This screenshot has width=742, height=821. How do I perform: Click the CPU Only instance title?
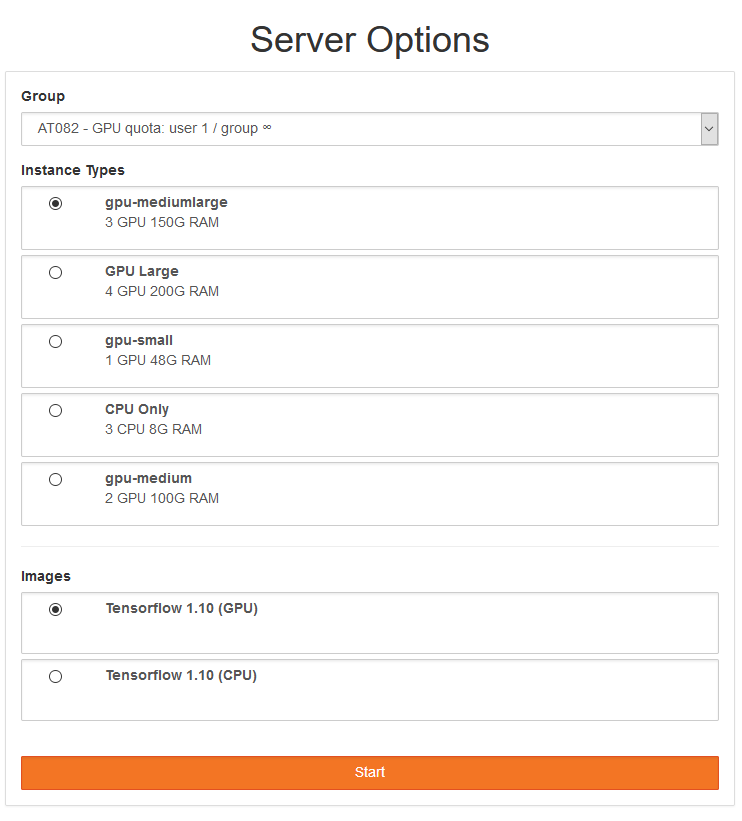coord(137,409)
